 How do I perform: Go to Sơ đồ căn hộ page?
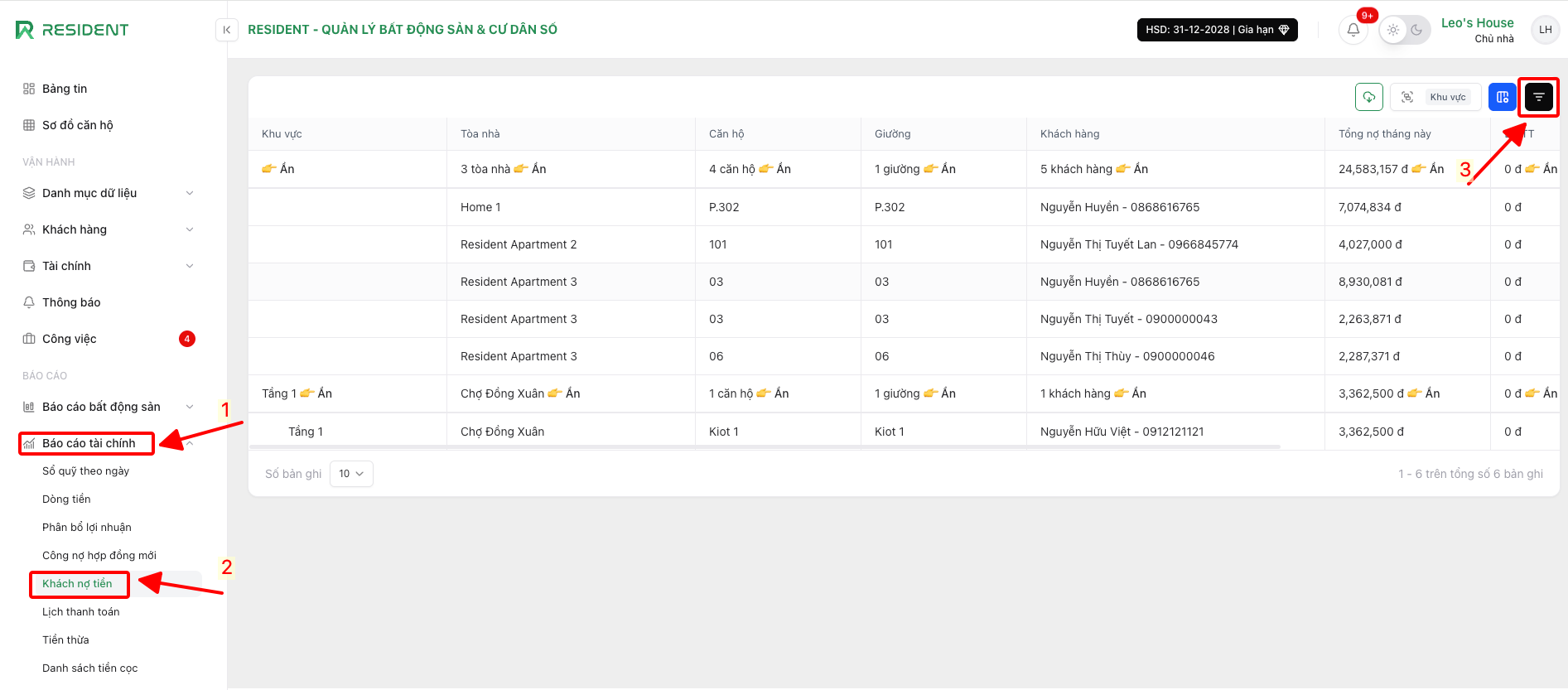(77, 125)
